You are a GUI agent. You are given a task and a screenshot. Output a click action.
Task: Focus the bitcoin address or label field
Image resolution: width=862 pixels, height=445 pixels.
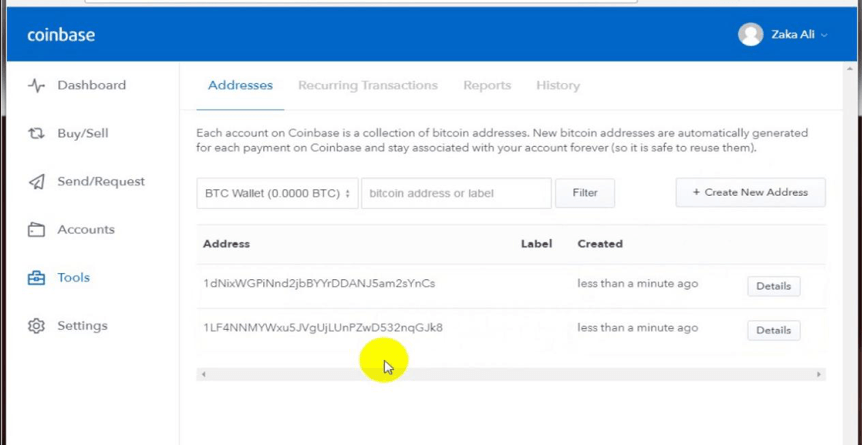(456, 193)
